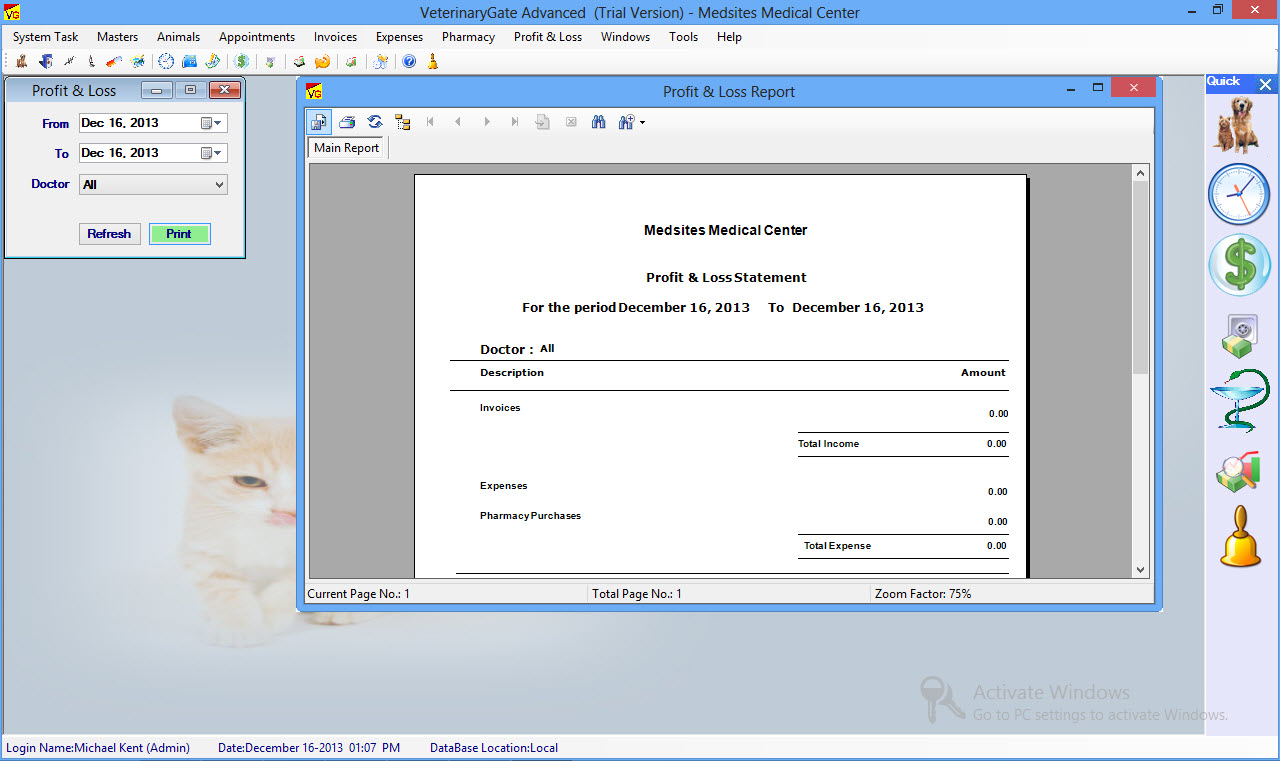
Task: Open the Appointments menu
Action: click(257, 37)
